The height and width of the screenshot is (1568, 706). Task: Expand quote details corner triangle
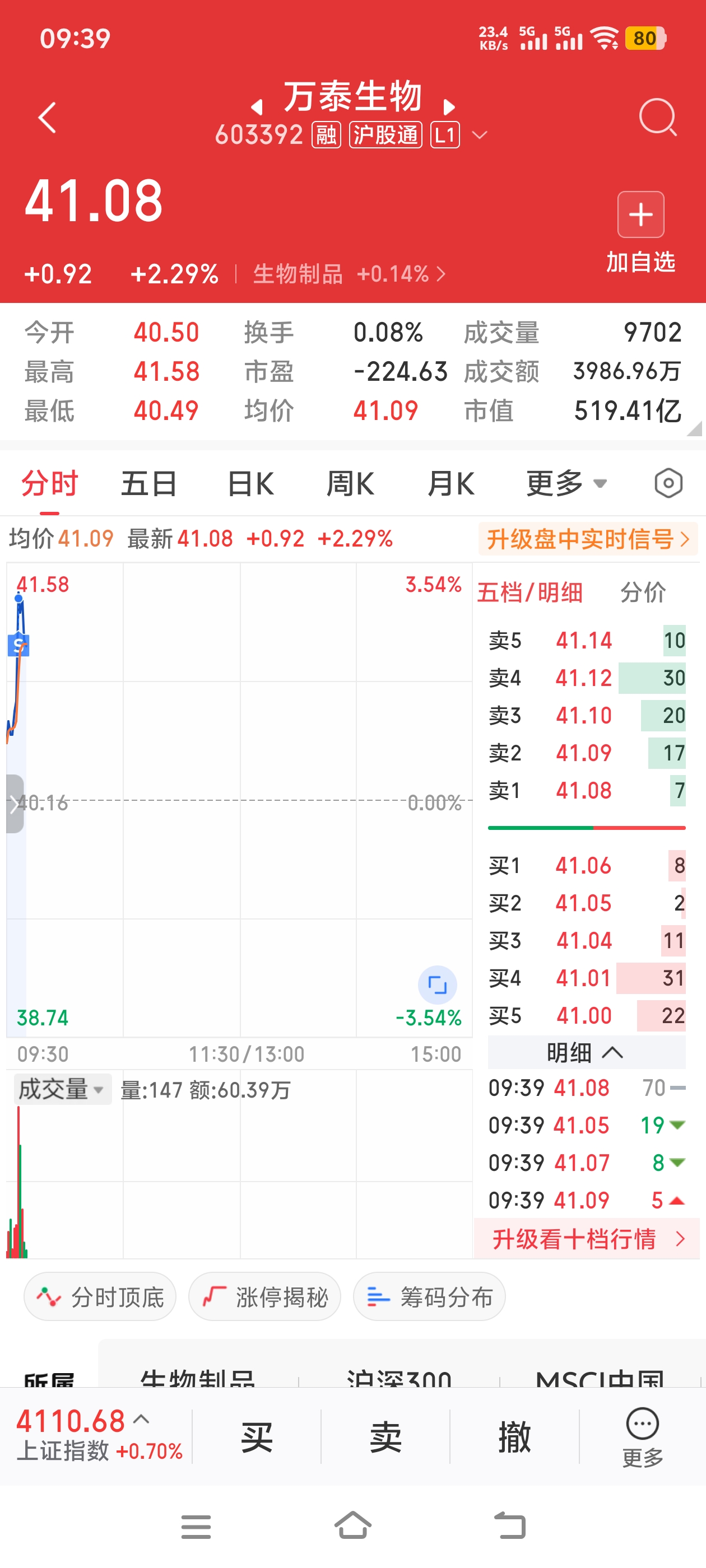coord(694,428)
